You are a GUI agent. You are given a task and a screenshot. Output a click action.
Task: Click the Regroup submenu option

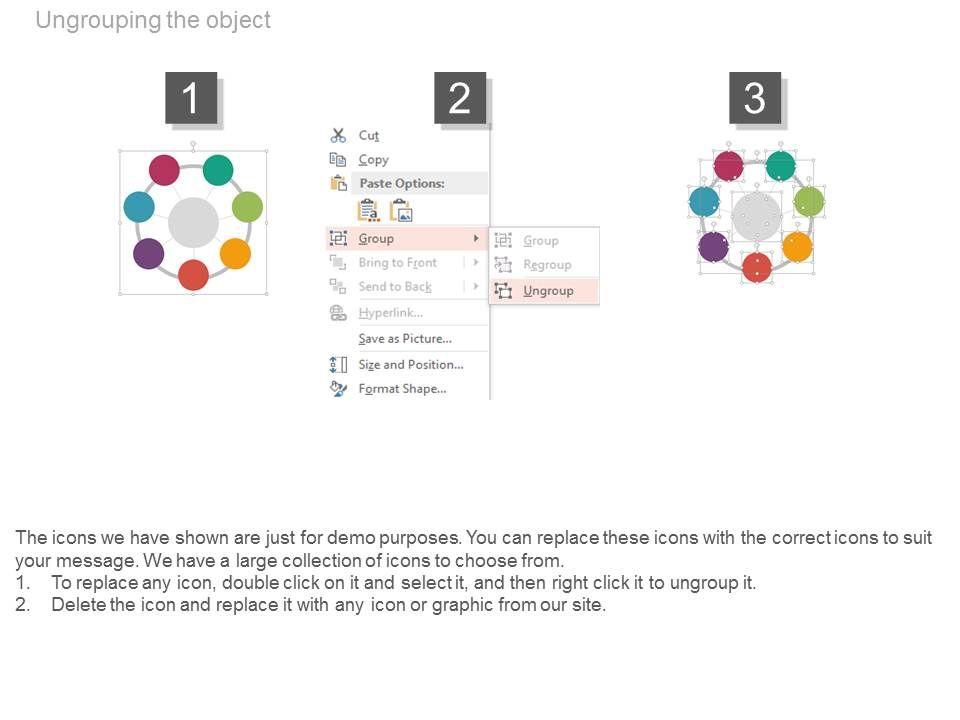pyautogui.click(x=547, y=265)
